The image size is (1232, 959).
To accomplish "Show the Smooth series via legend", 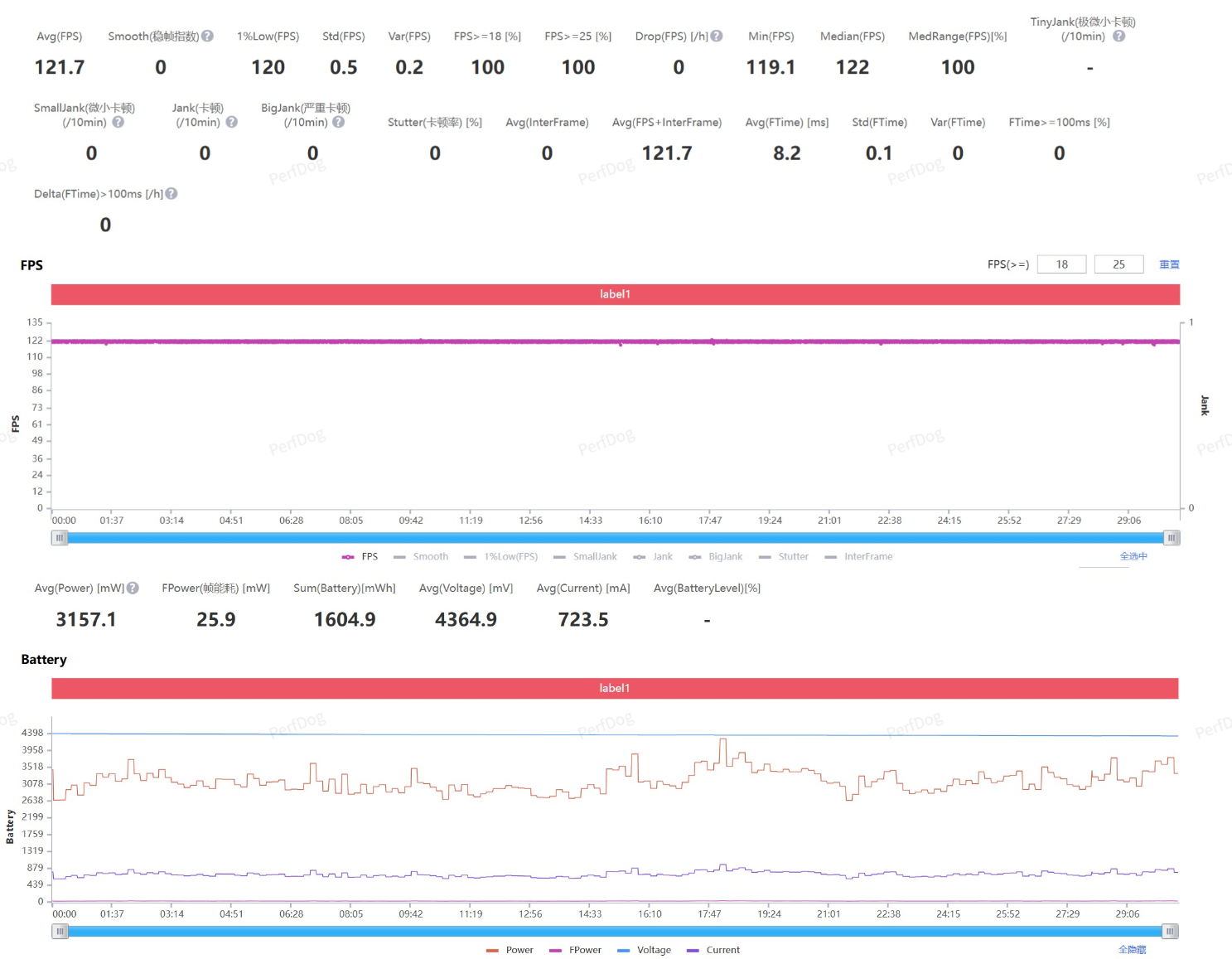I will pos(421,557).
